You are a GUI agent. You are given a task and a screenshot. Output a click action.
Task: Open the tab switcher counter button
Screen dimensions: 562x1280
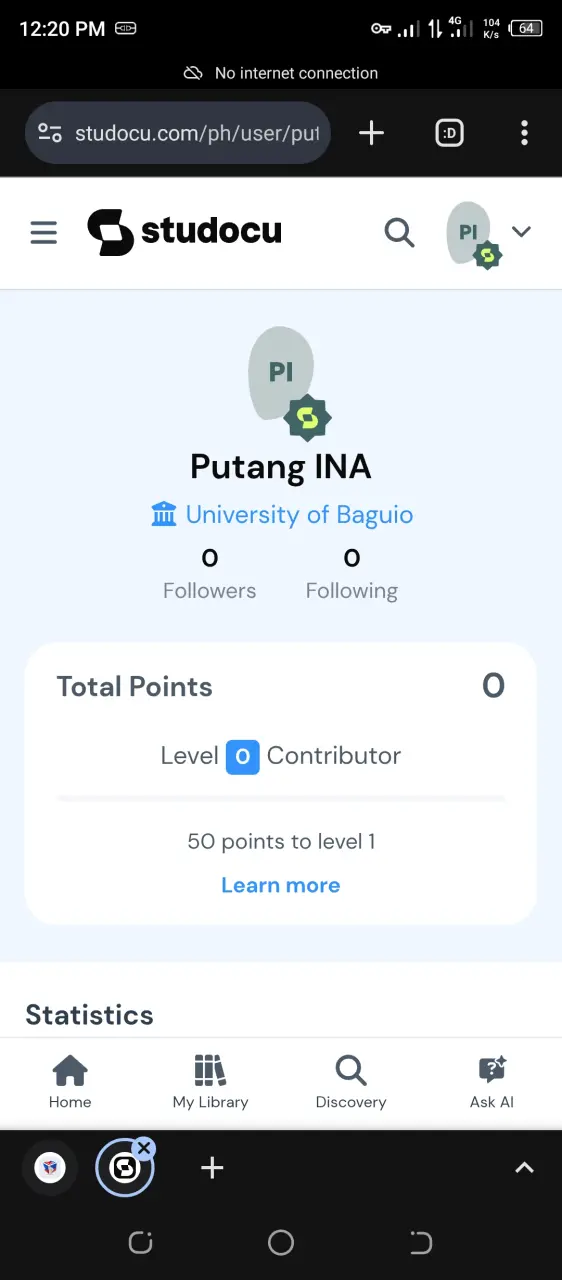point(449,133)
